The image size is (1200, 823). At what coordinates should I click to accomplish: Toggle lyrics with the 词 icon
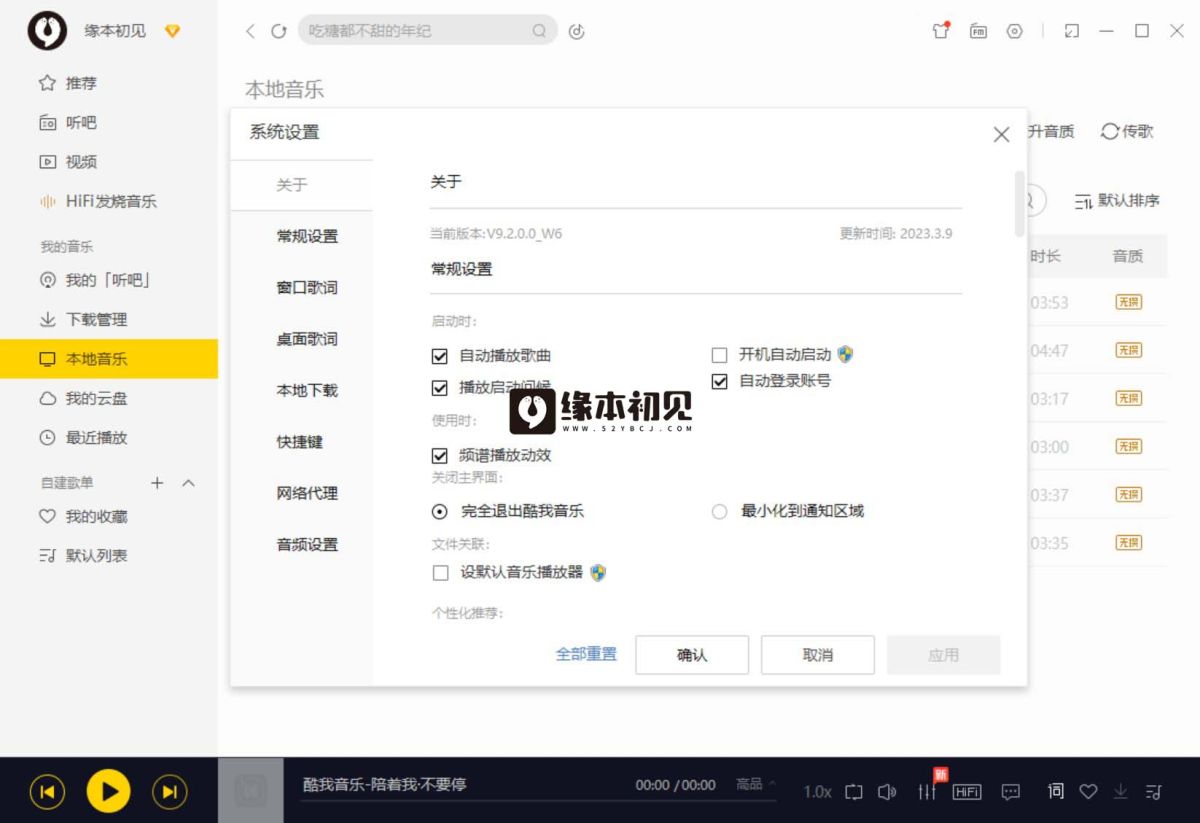tap(1056, 792)
